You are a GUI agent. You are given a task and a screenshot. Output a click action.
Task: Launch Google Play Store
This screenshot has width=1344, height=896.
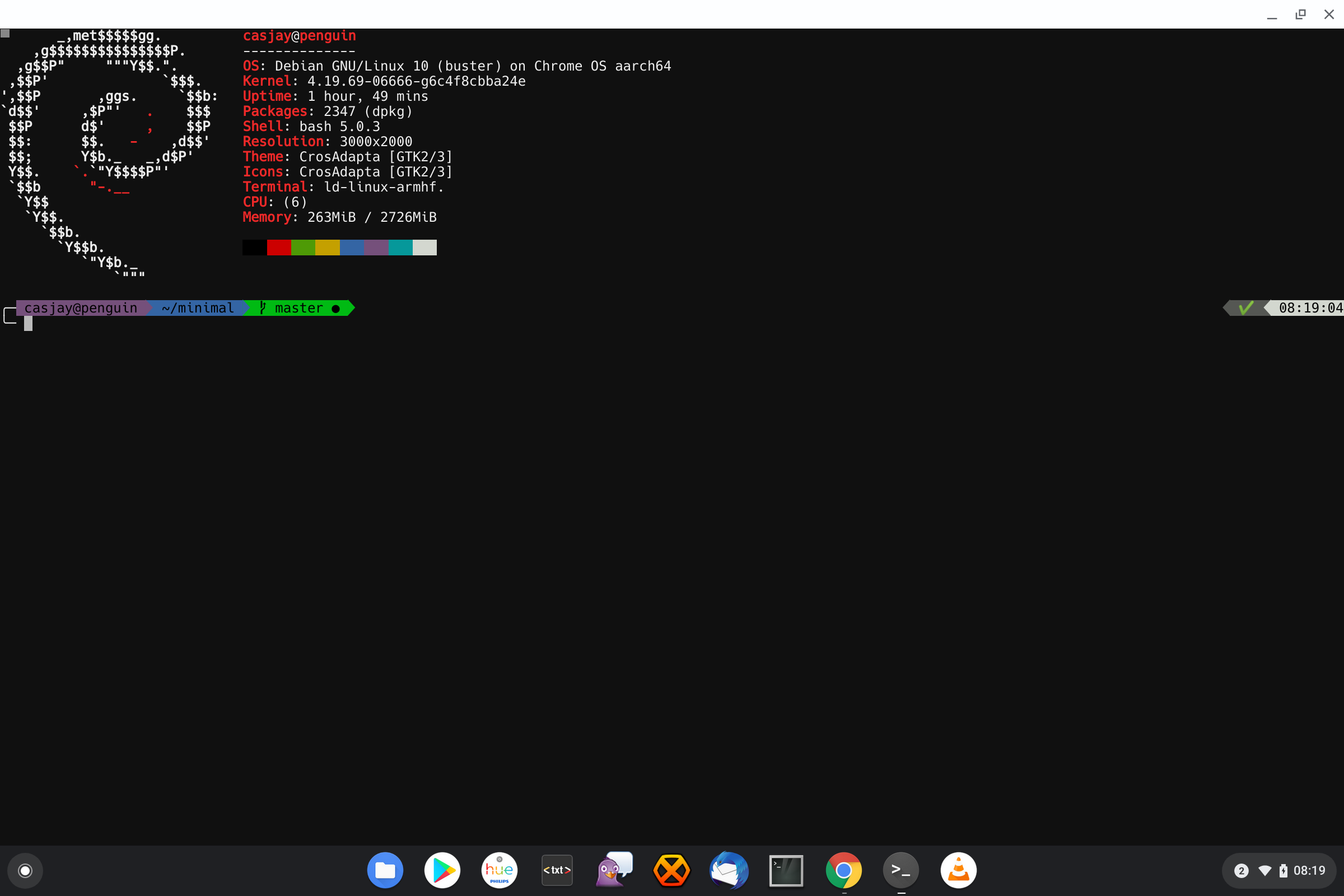click(x=442, y=870)
